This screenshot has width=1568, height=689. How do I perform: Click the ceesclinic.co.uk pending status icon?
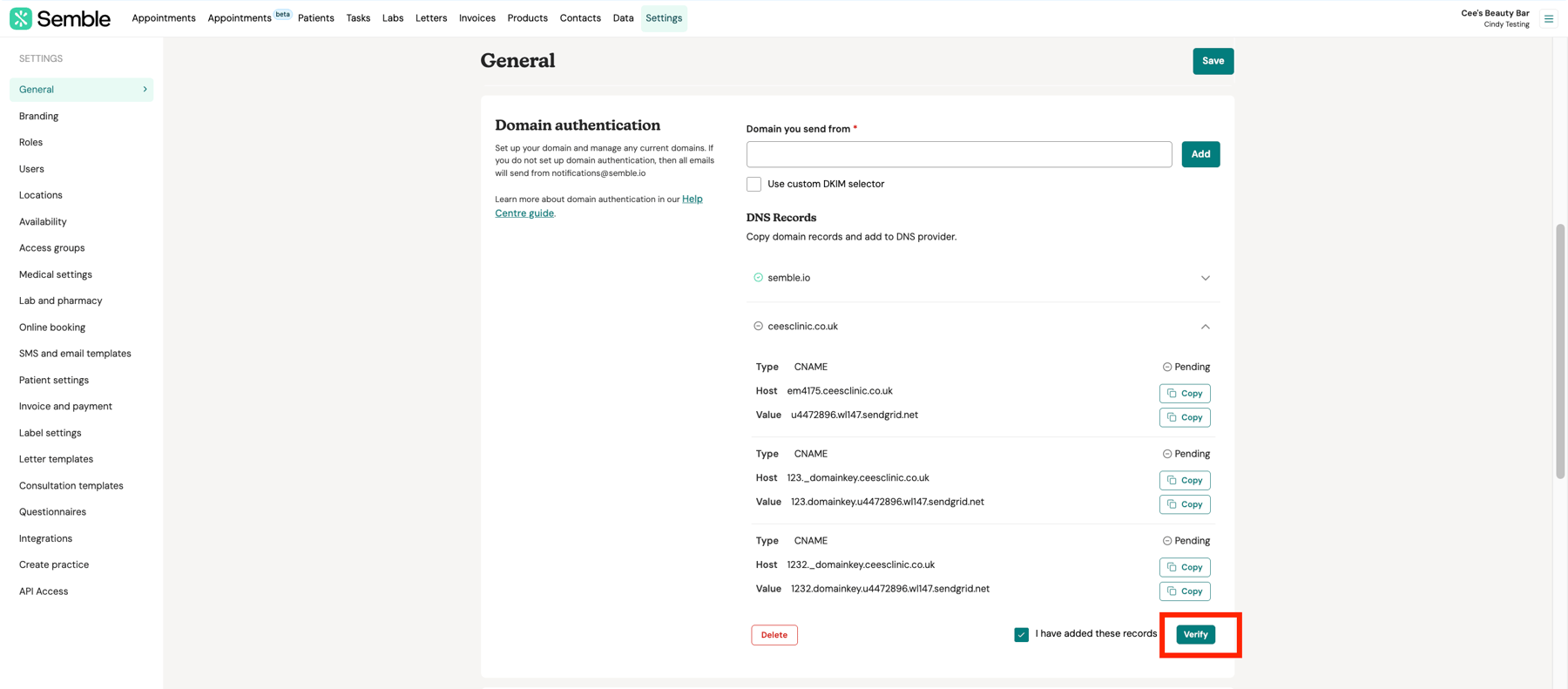point(758,327)
